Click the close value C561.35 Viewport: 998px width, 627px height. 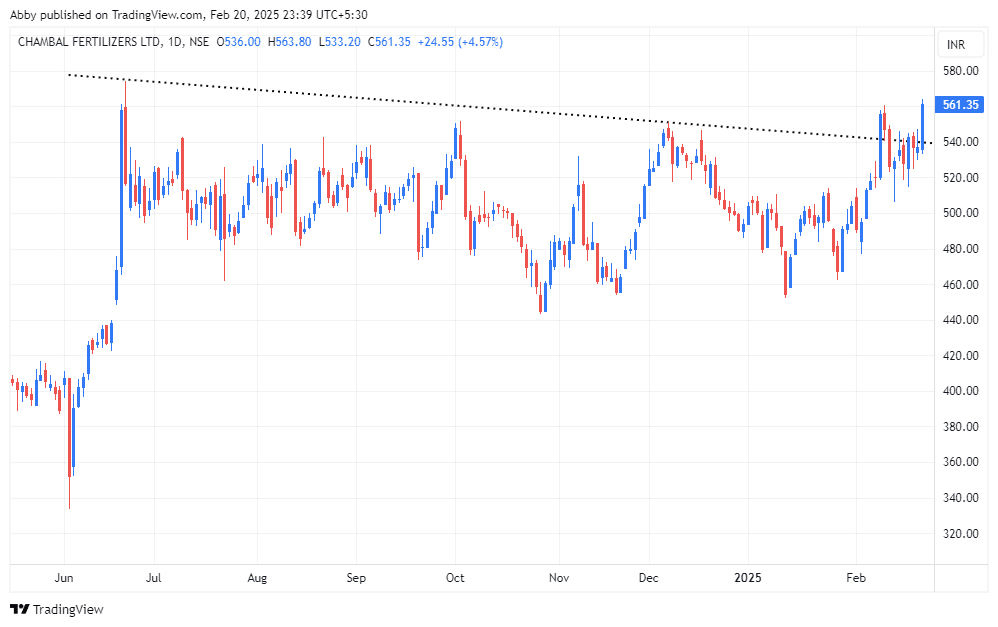pos(389,42)
